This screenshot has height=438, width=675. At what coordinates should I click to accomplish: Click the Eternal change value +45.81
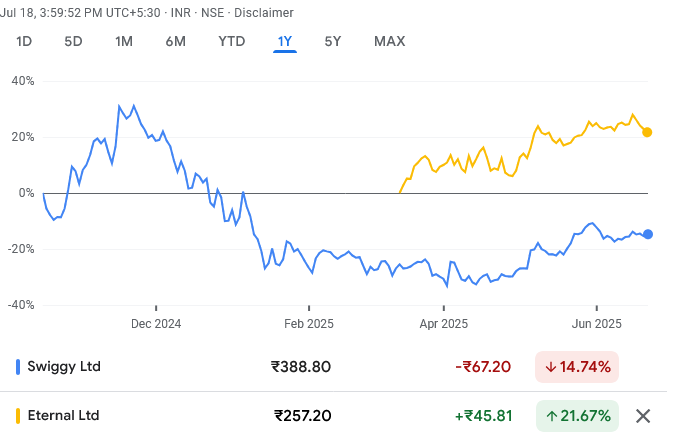[482, 415]
